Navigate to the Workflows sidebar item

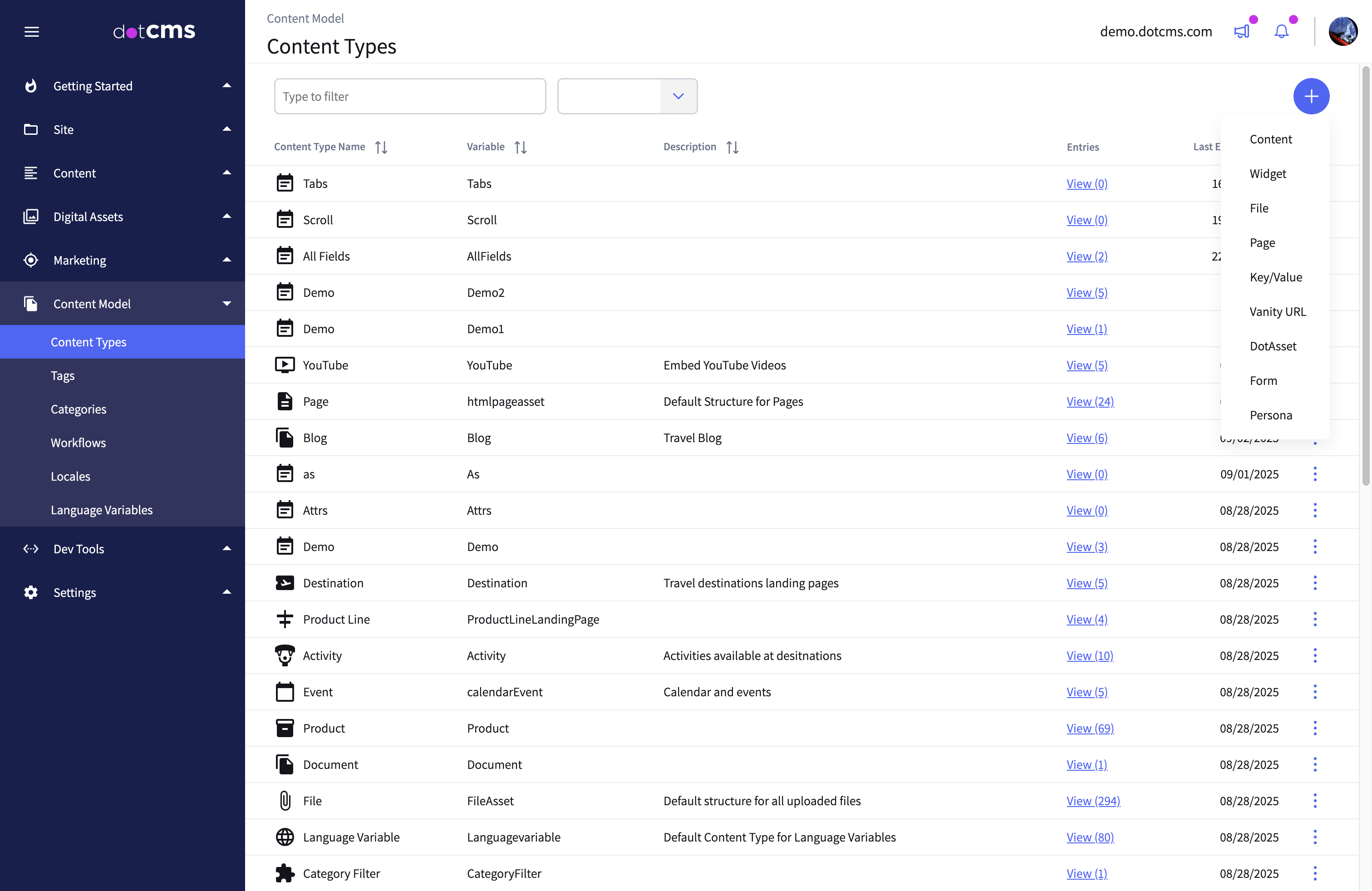point(79,443)
